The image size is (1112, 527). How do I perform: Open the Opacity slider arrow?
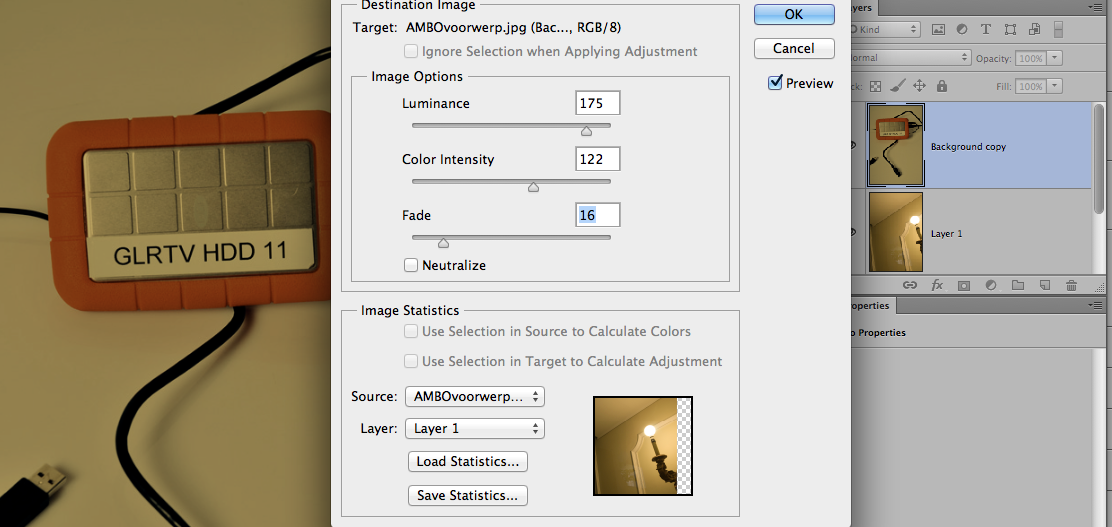pos(1055,57)
